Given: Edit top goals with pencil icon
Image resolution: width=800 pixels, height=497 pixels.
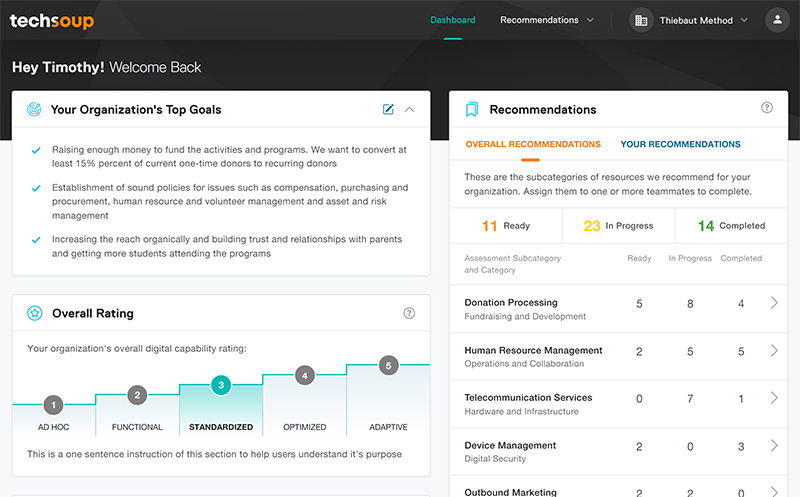Looking at the screenshot, I should pyautogui.click(x=388, y=109).
